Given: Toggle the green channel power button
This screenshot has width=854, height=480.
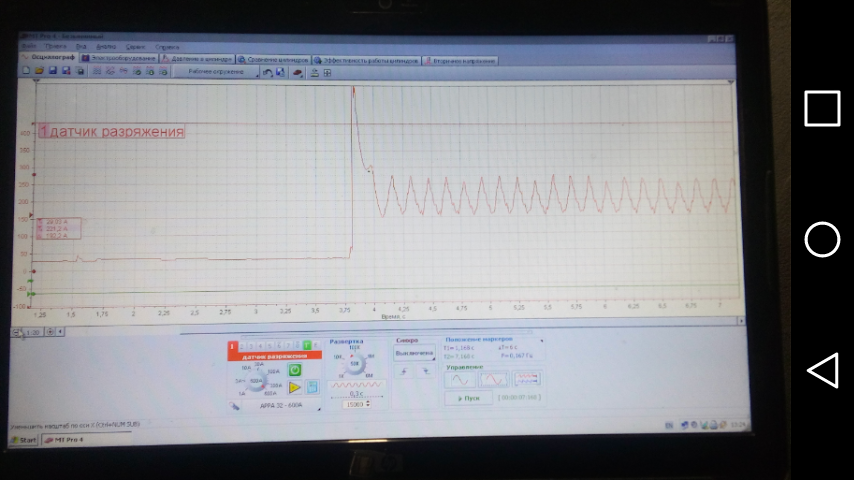Looking at the screenshot, I should coord(295,370).
